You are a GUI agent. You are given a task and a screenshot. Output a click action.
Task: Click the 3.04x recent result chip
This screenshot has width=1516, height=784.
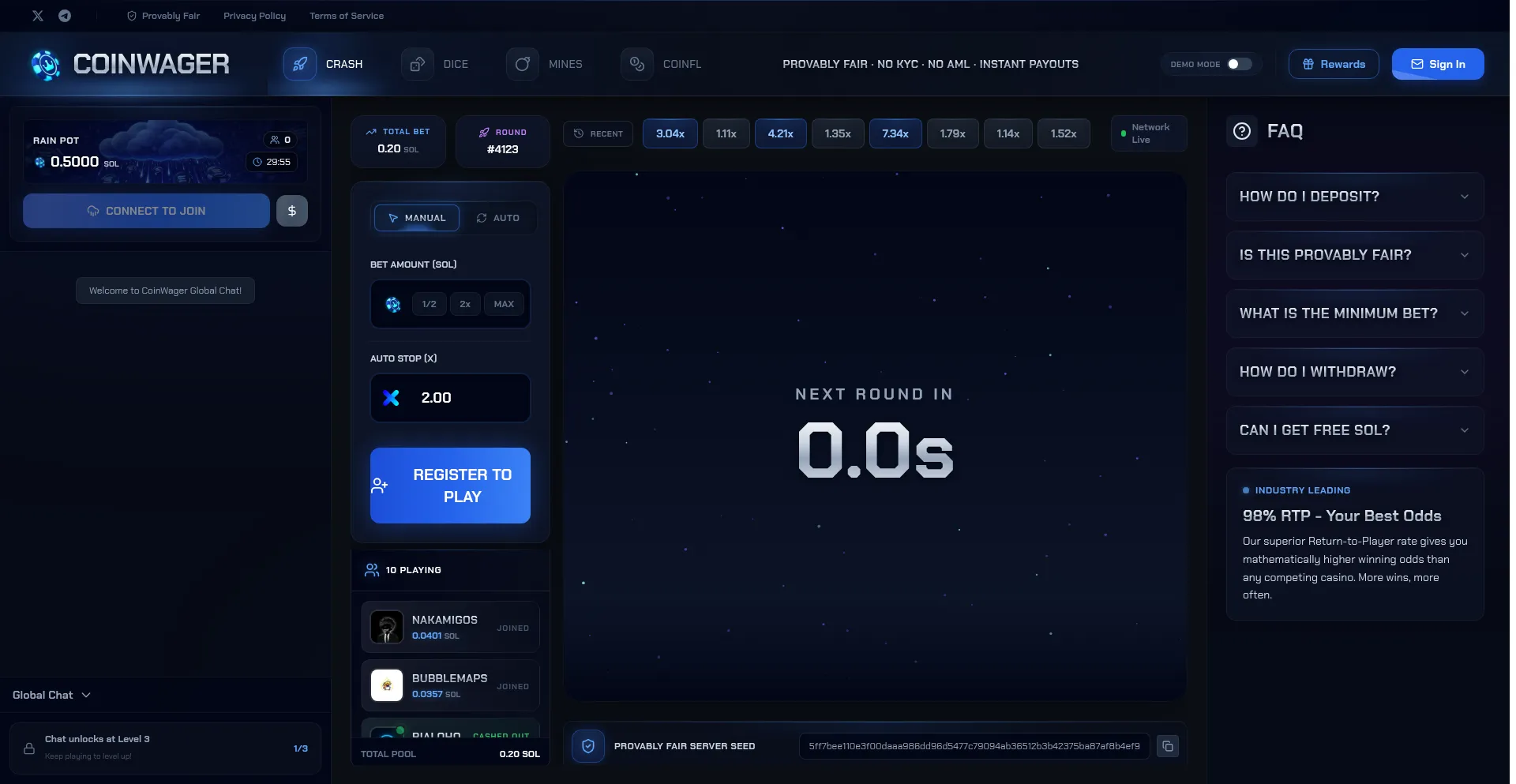(670, 133)
